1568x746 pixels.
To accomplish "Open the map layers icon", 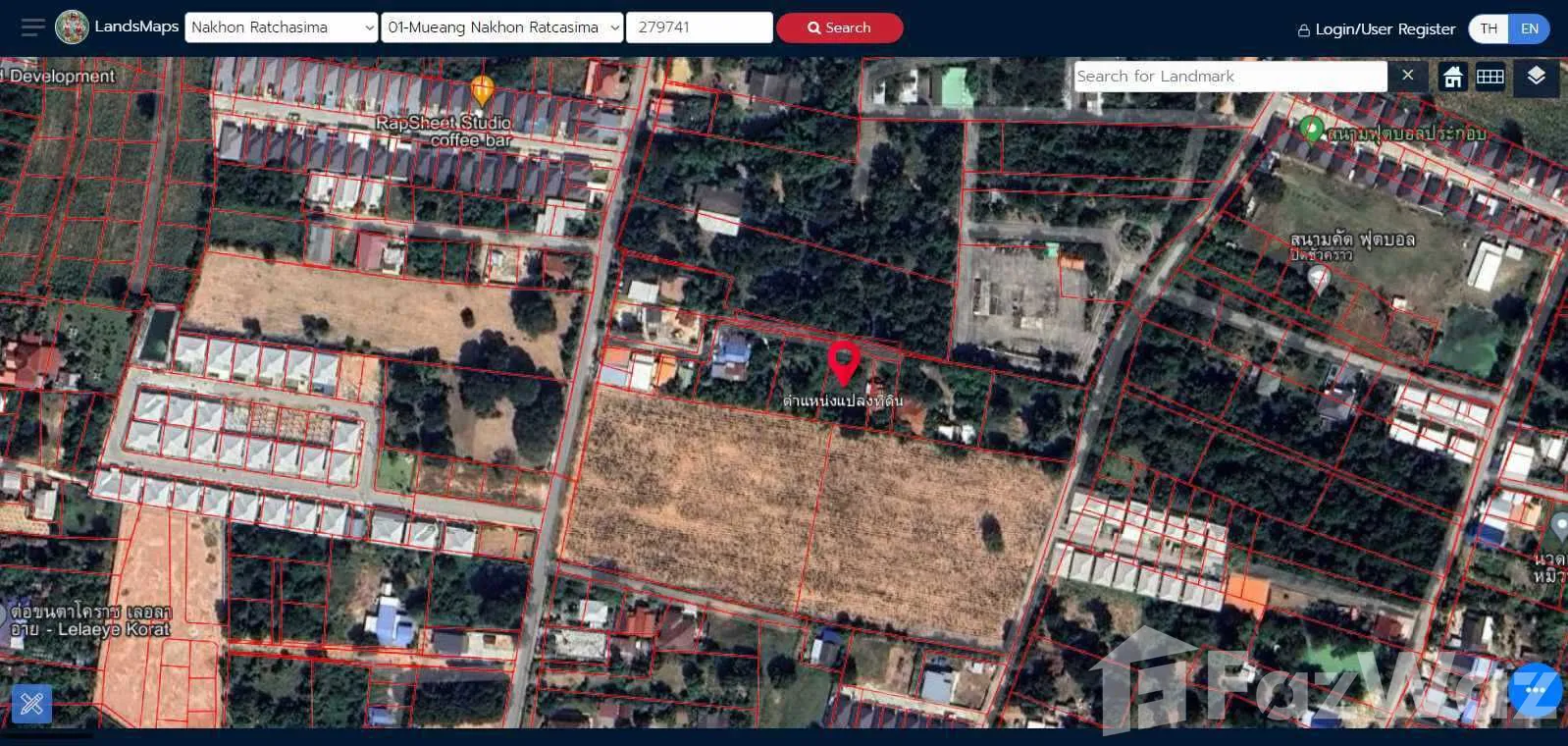I will [x=1536, y=77].
